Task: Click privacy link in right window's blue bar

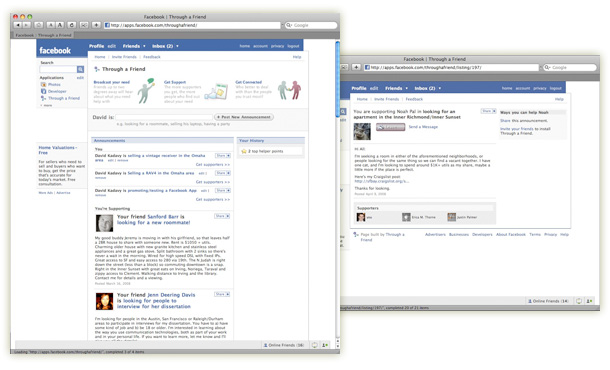Action: (540, 88)
